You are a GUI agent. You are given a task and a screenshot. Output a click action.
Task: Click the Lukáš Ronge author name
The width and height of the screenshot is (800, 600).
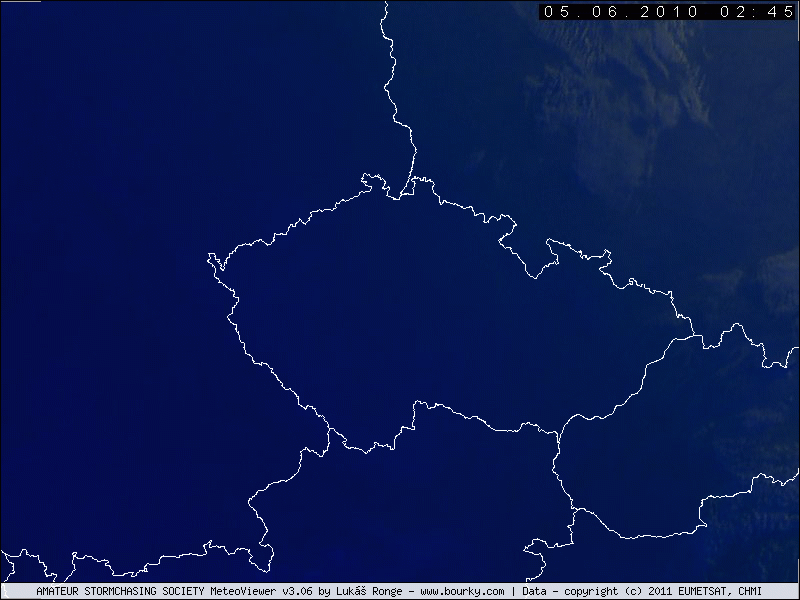(369, 591)
